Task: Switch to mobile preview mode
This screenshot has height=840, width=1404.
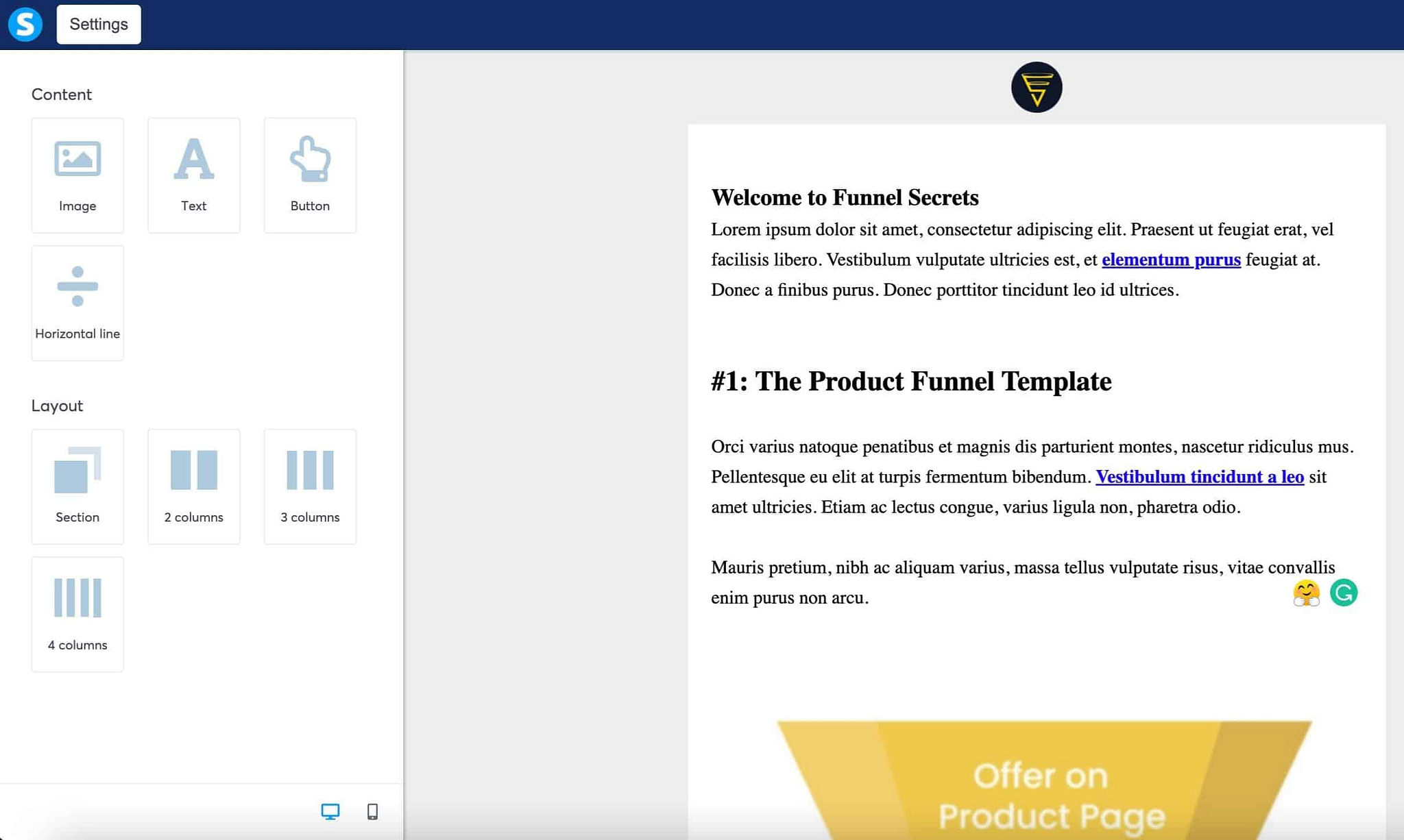Action: pyautogui.click(x=372, y=812)
